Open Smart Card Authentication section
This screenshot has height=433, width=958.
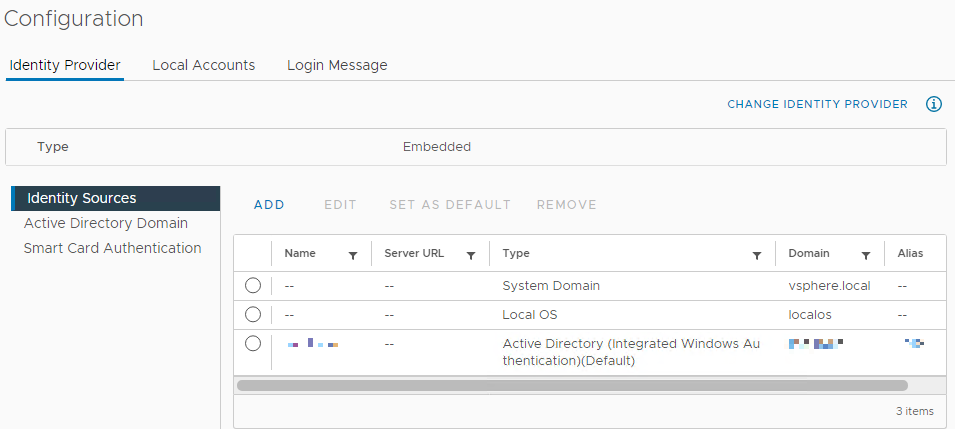click(x=112, y=249)
